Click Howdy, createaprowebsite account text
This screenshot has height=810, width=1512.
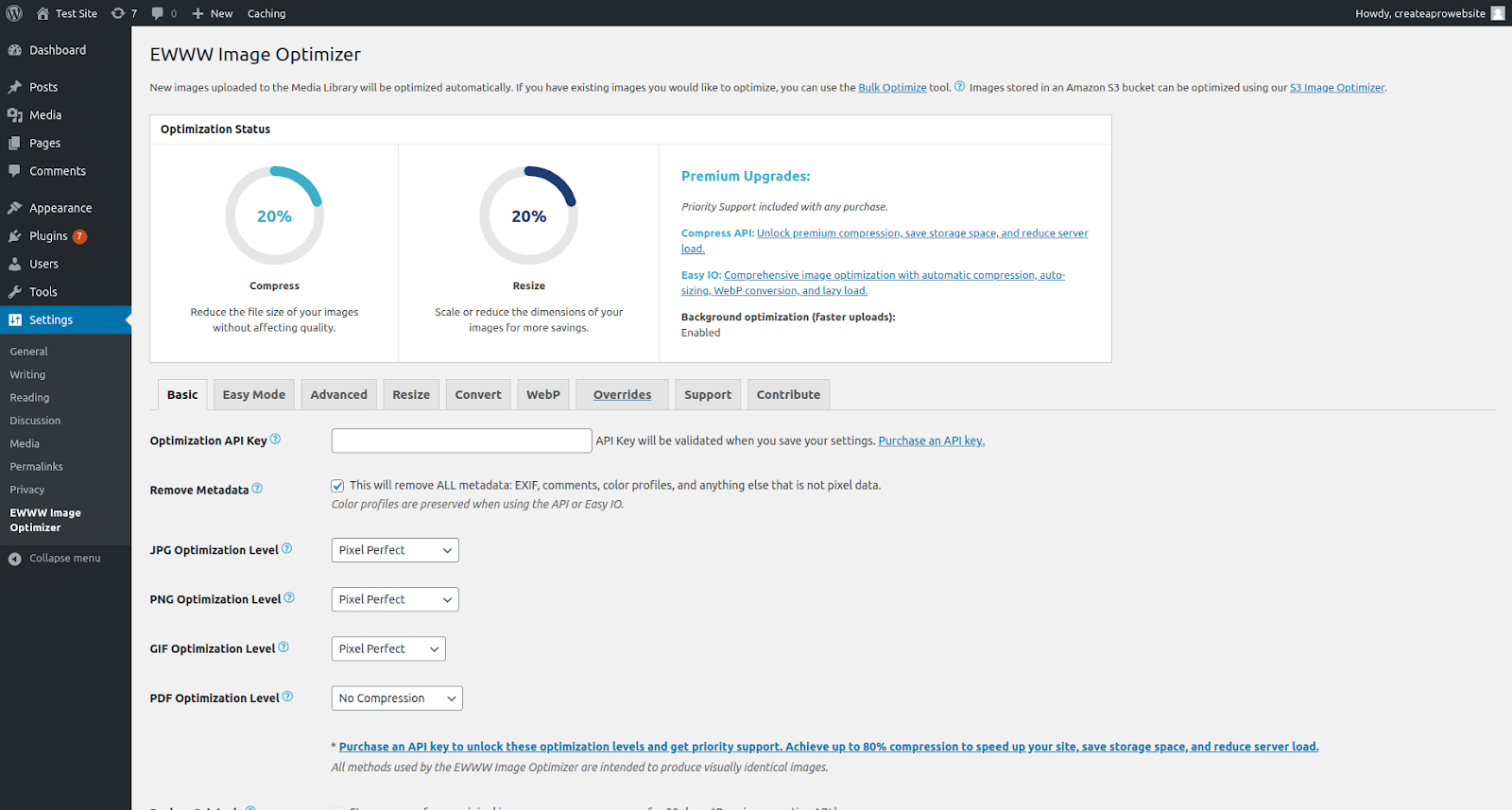coord(1420,13)
